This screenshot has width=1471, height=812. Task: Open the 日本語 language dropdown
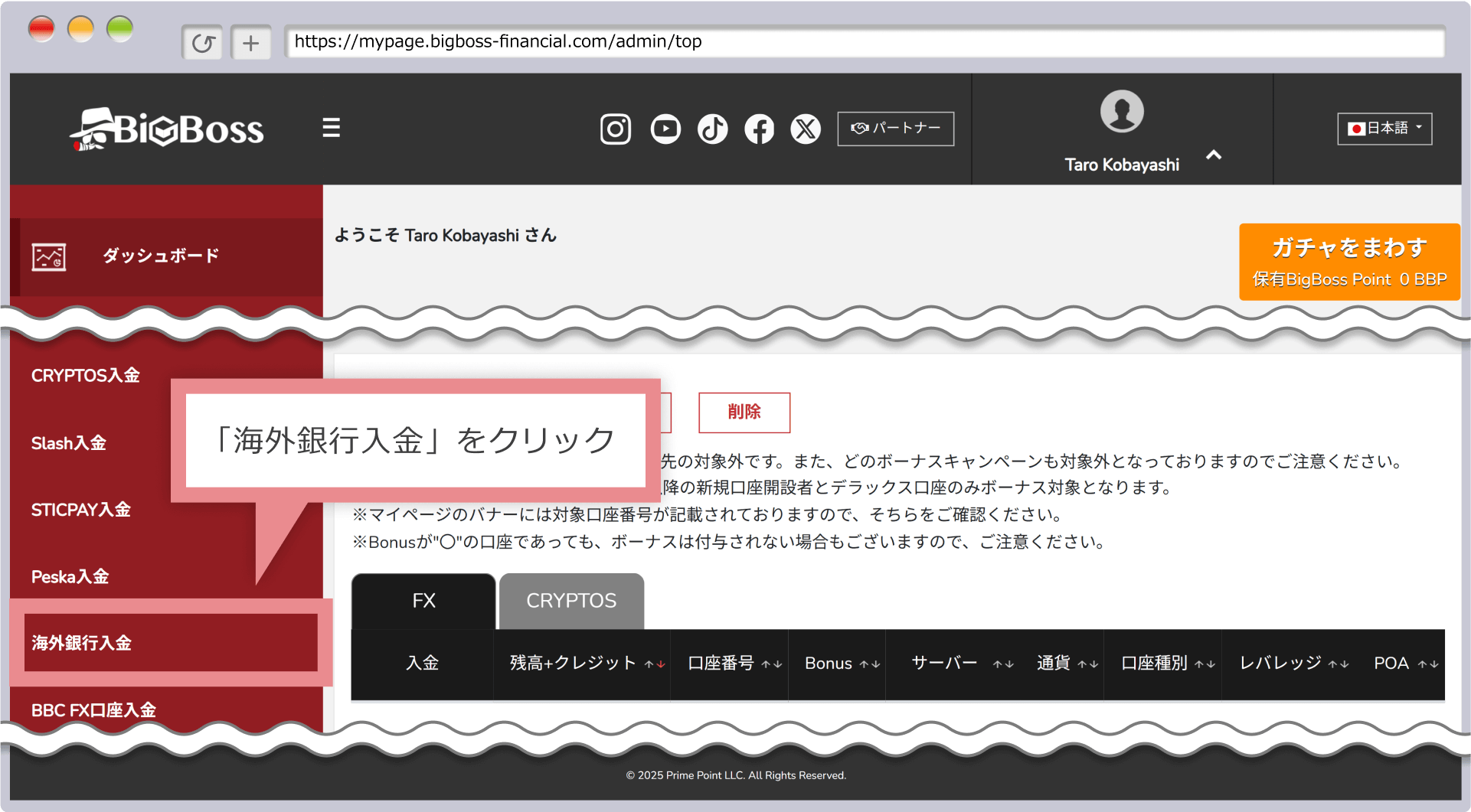(1384, 129)
